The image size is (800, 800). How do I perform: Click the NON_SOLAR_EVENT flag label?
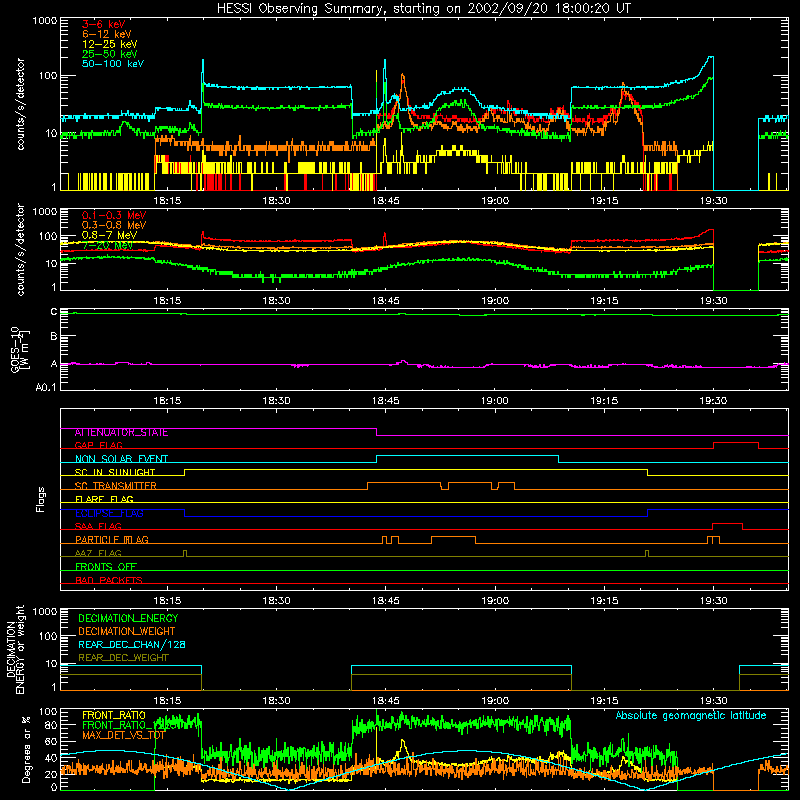click(x=121, y=459)
